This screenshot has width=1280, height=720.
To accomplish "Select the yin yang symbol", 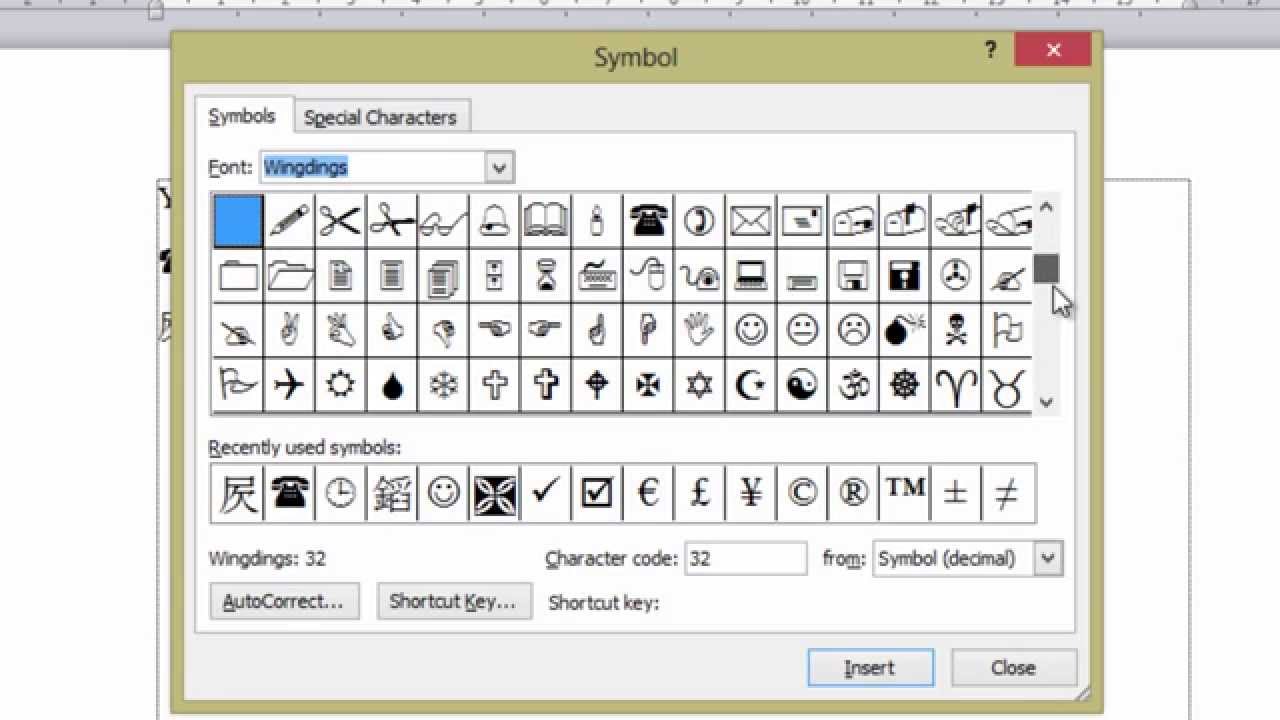I will pos(802,385).
